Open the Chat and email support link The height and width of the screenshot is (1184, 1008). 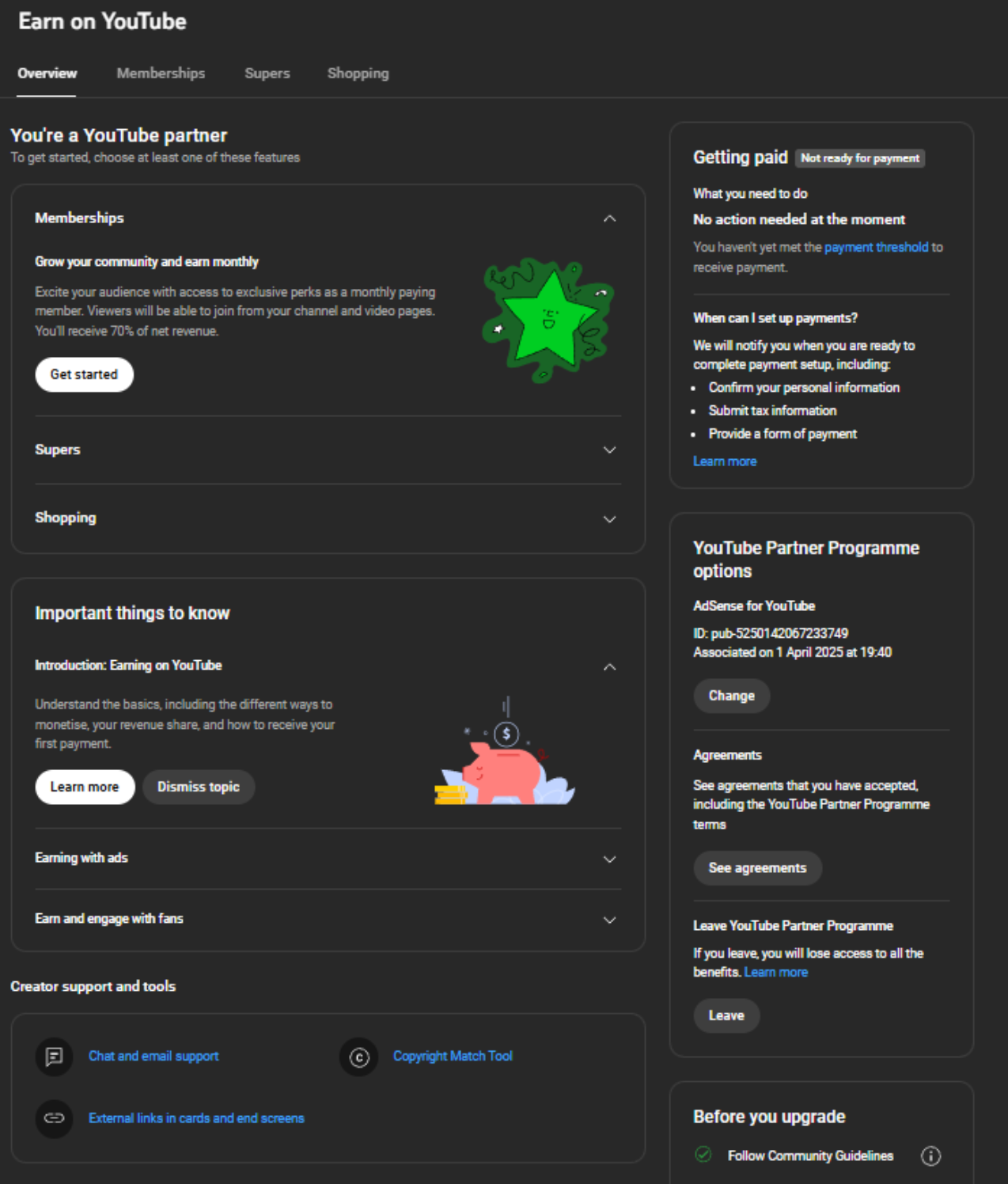tap(153, 1056)
